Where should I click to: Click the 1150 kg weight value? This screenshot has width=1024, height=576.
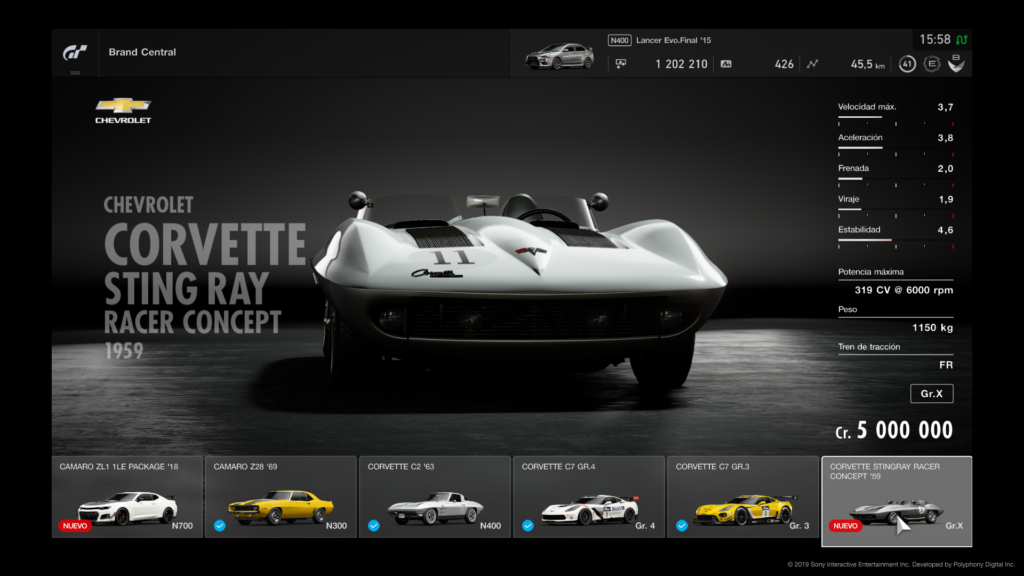[933, 328]
